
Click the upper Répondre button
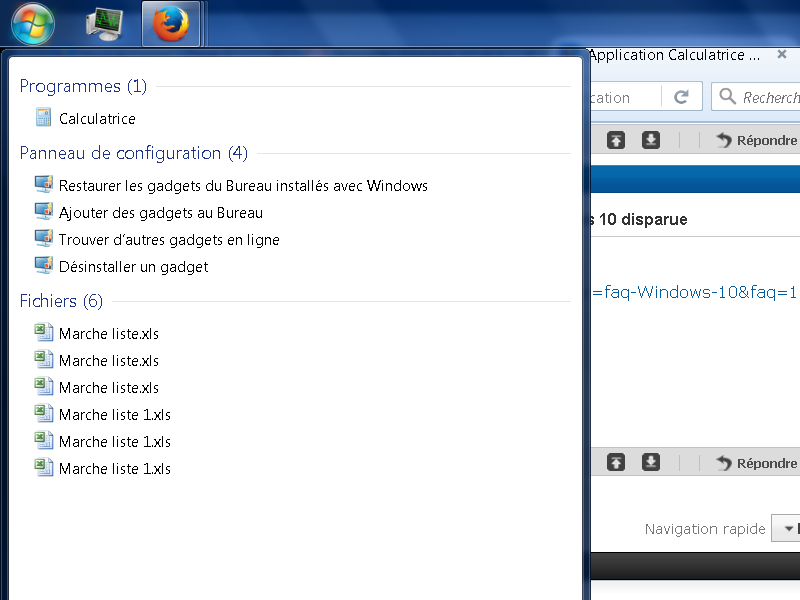click(x=757, y=140)
